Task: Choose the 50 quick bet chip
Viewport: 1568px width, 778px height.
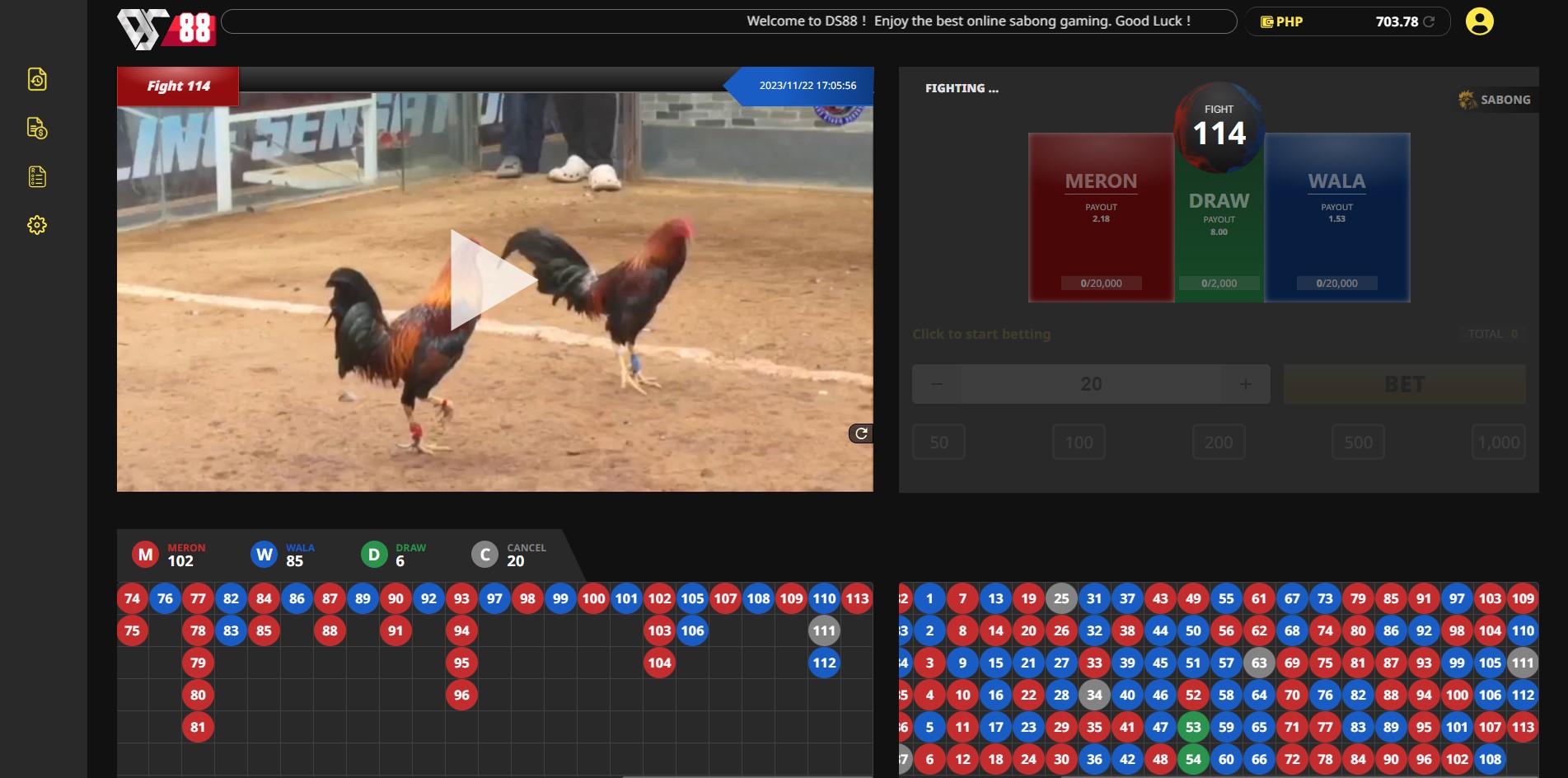Action: [938, 443]
